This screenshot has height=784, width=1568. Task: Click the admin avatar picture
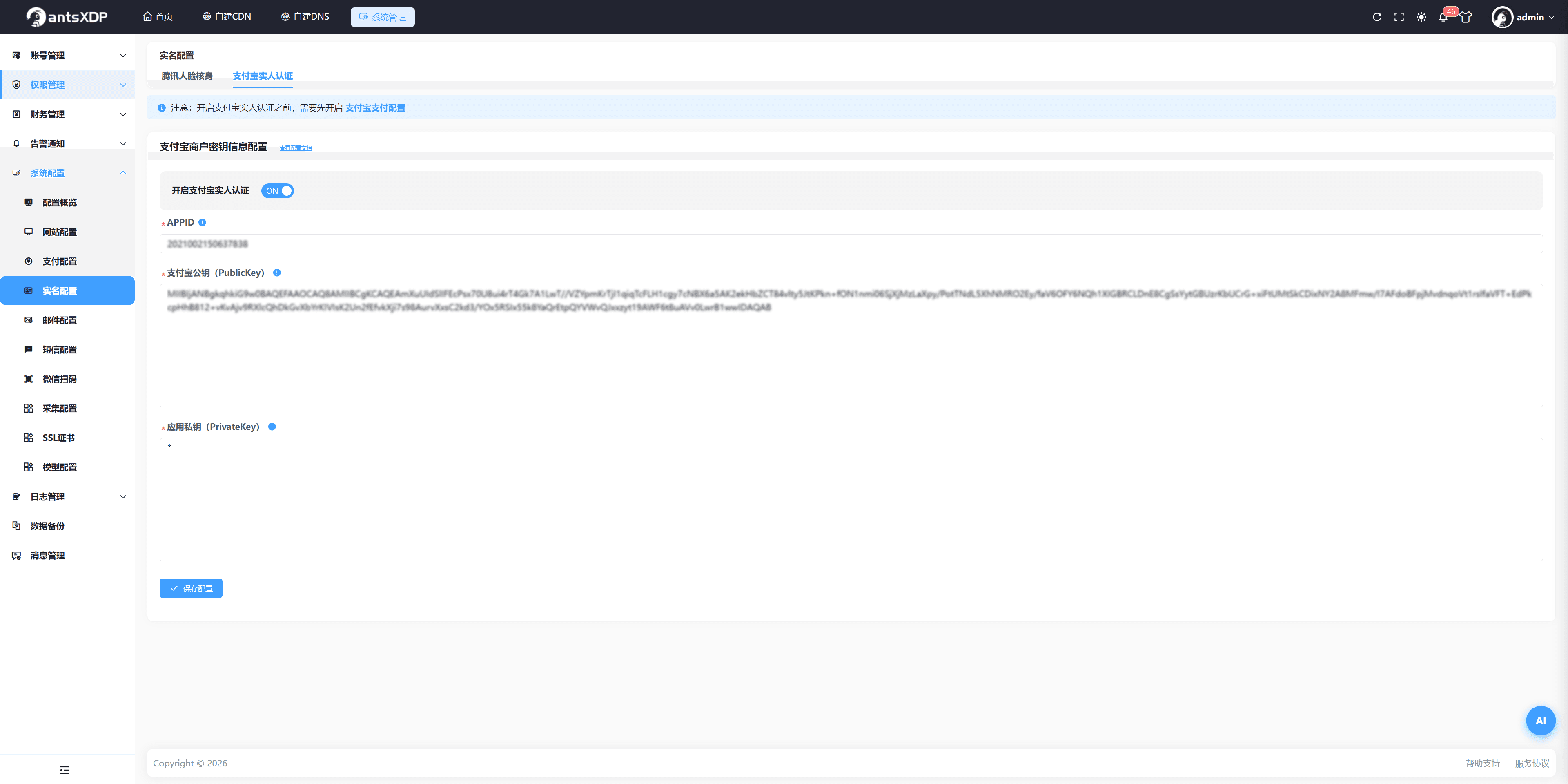tap(1502, 17)
